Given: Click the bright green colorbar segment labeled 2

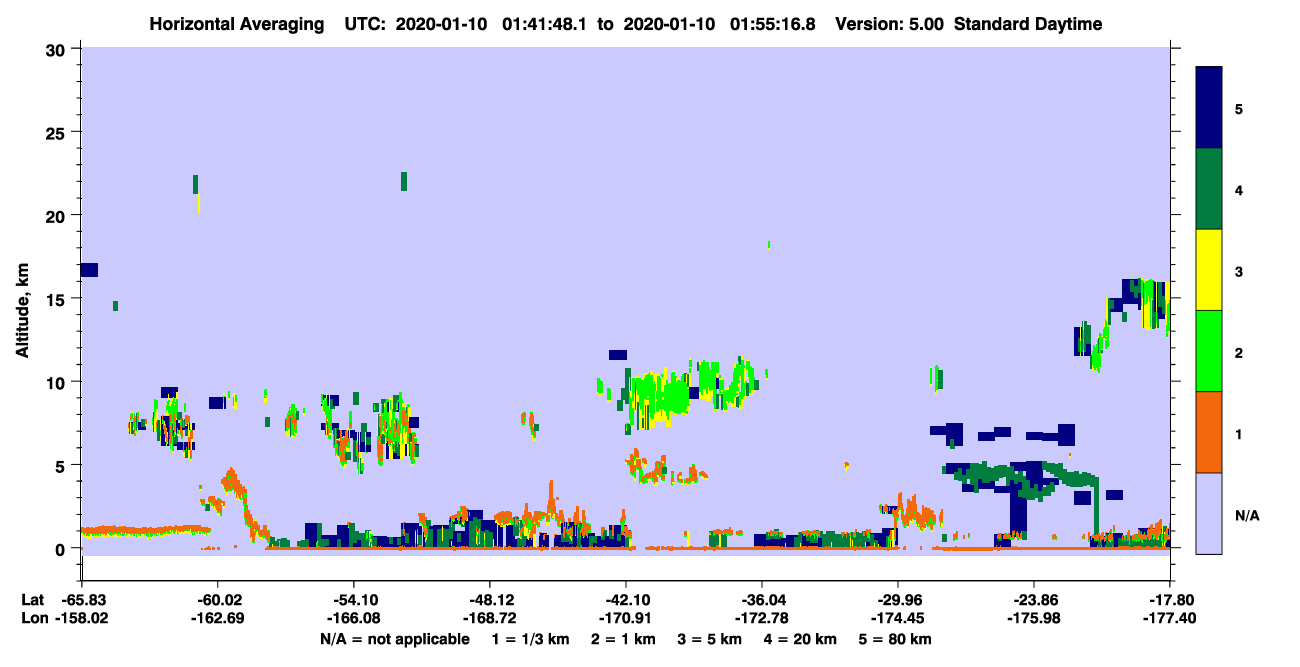Looking at the screenshot, I should [x=1209, y=351].
